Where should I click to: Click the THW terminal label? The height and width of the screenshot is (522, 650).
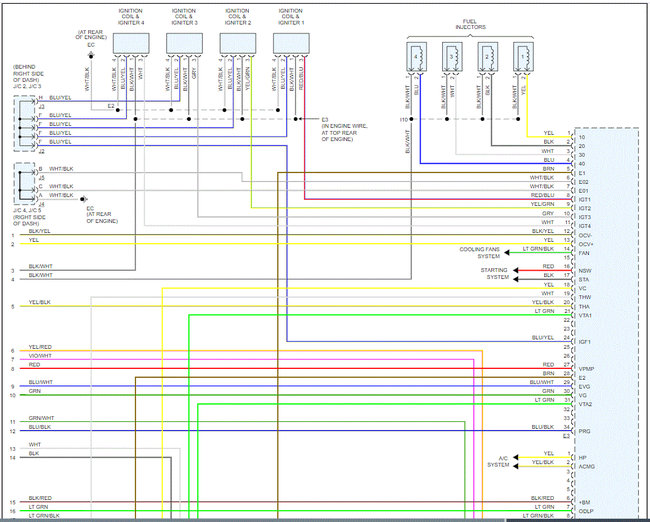point(585,297)
